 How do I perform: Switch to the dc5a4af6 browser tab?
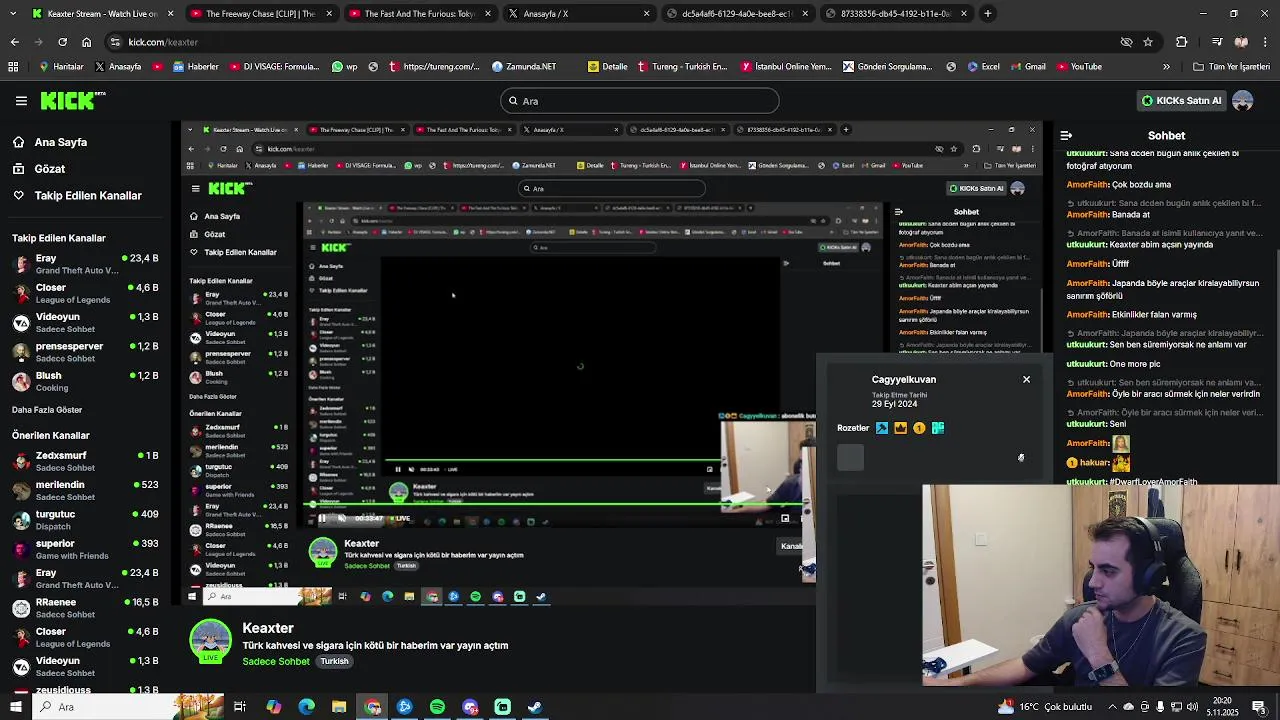(x=737, y=14)
